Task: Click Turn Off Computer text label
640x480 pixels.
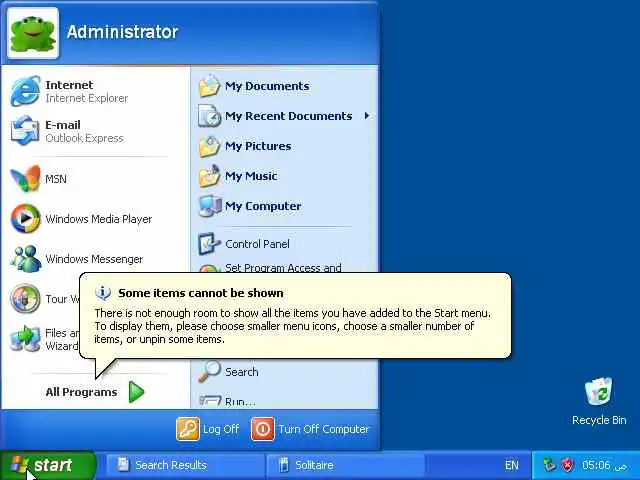Action: (x=324, y=429)
